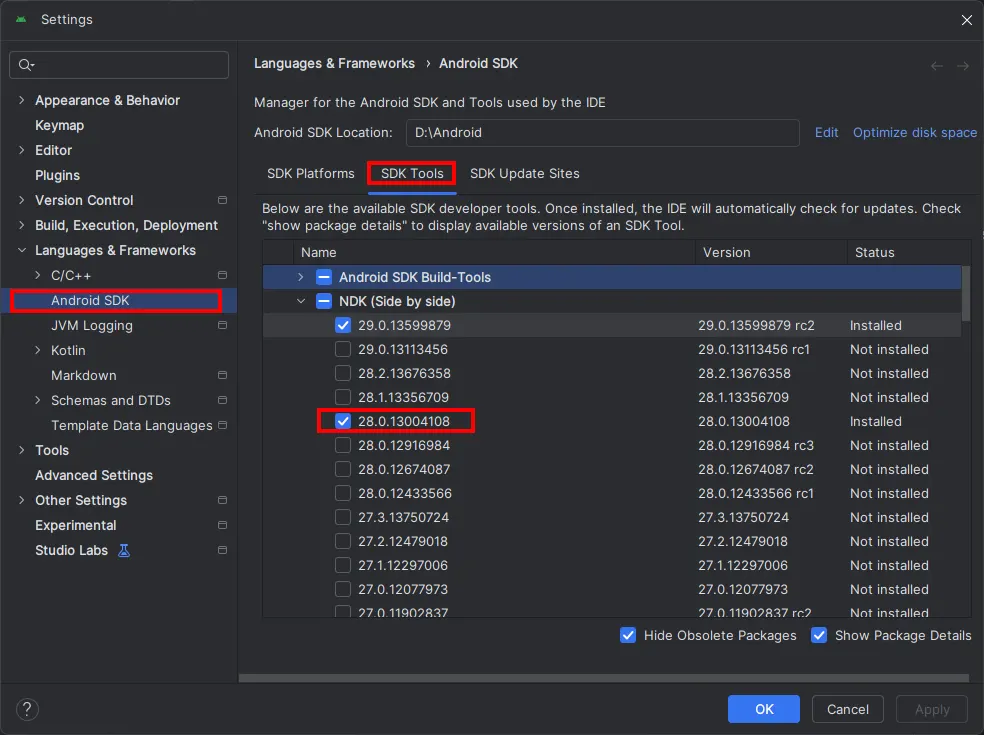Check NDK version 28.0.12916984
The height and width of the screenshot is (735, 984).
click(x=343, y=445)
